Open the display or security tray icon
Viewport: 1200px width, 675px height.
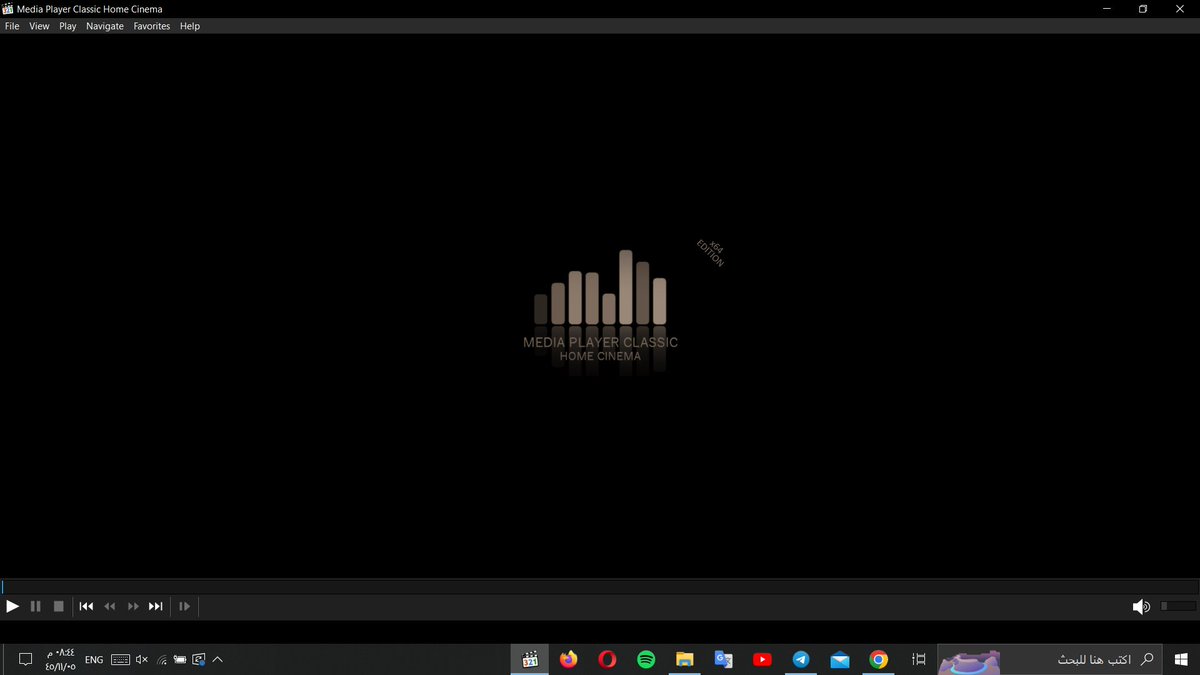[199, 660]
